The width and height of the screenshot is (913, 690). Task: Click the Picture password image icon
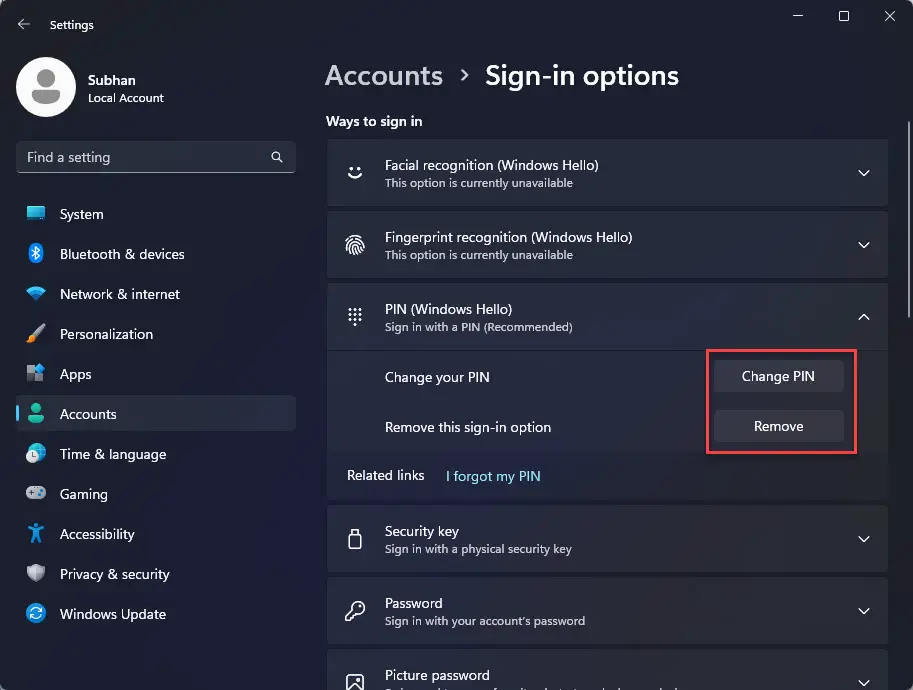click(x=355, y=681)
